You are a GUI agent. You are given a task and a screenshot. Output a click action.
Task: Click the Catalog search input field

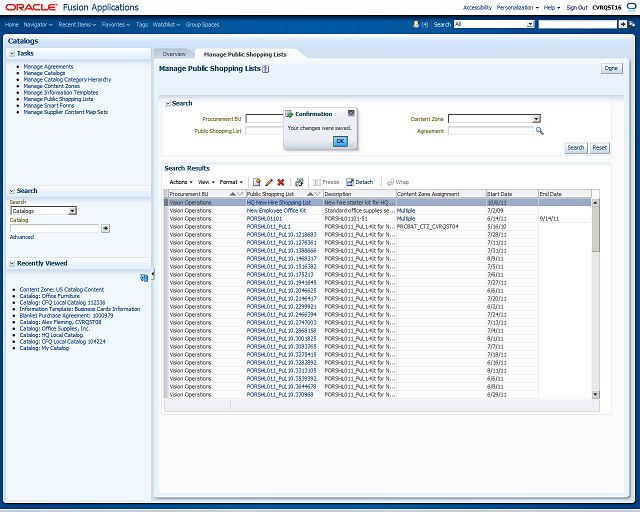[x=54, y=228]
